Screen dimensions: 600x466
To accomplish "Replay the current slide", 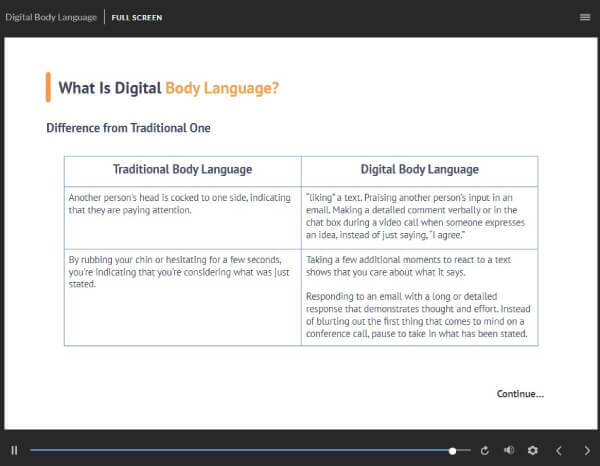I will (x=485, y=451).
